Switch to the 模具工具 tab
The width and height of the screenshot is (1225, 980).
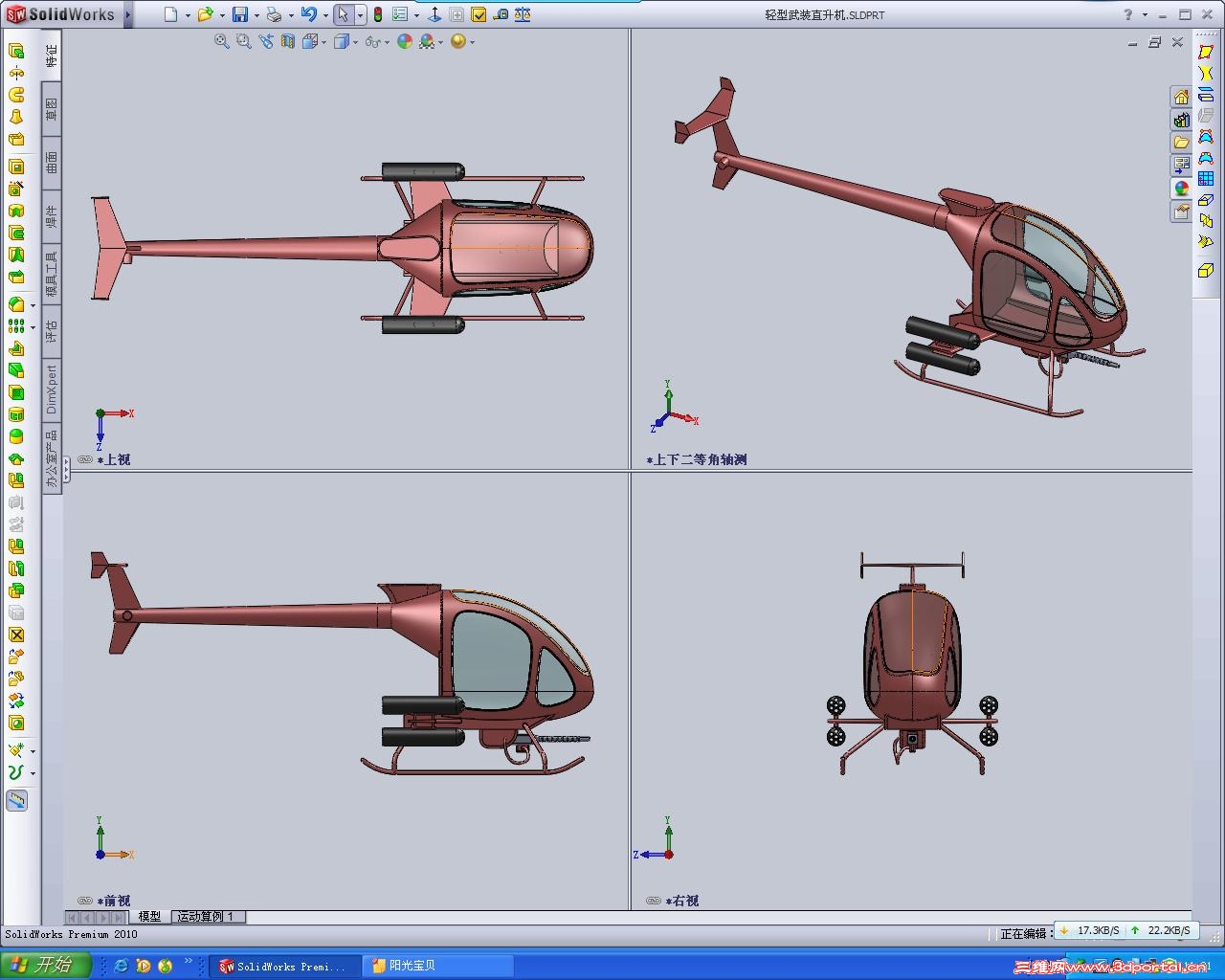click(52, 275)
